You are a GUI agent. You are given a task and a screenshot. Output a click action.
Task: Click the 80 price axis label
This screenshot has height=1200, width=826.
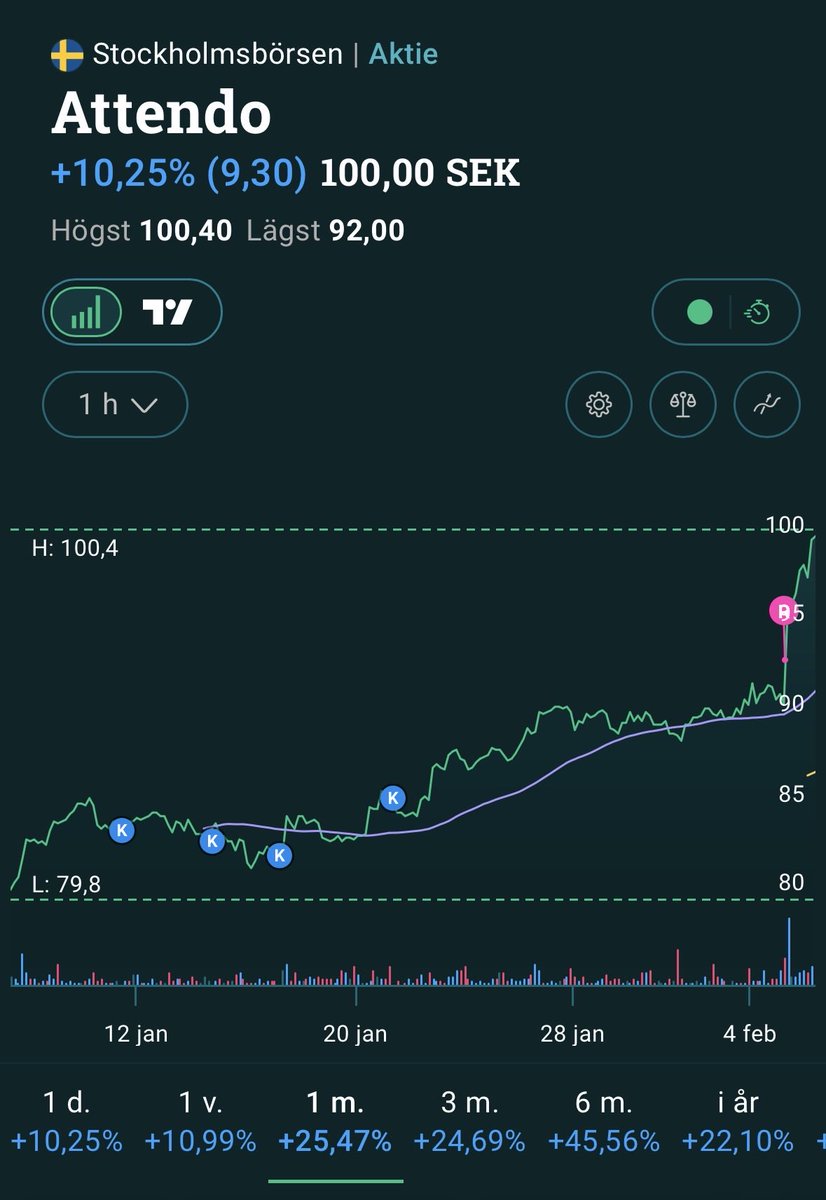(x=789, y=883)
